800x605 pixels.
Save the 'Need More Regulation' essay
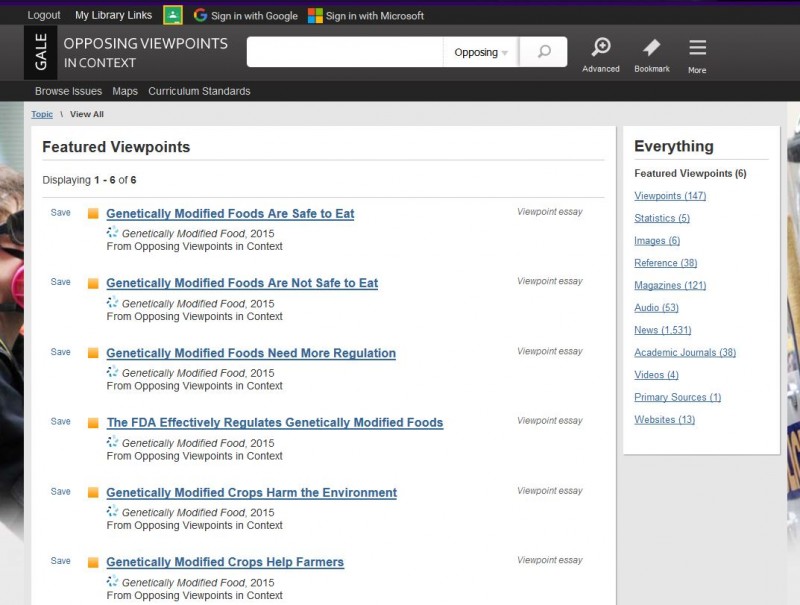60,352
